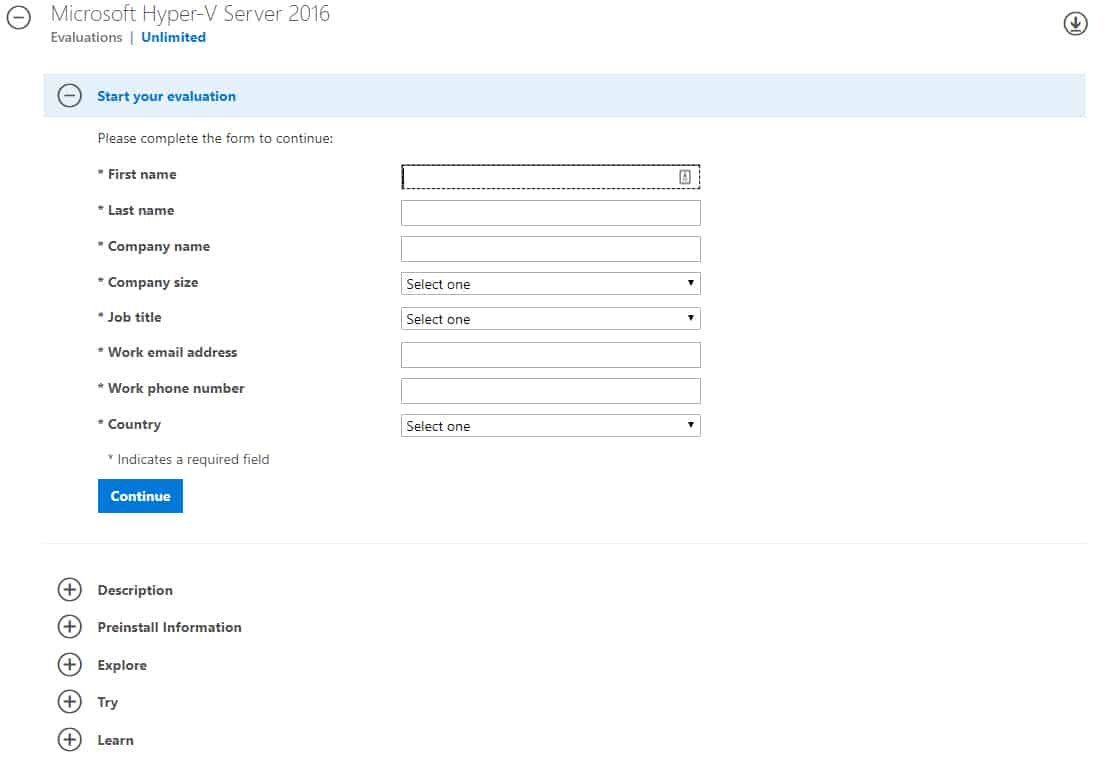Click the Start your evaluation heading
Image resolution: width=1106 pixels, height=780 pixels.
(166, 96)
